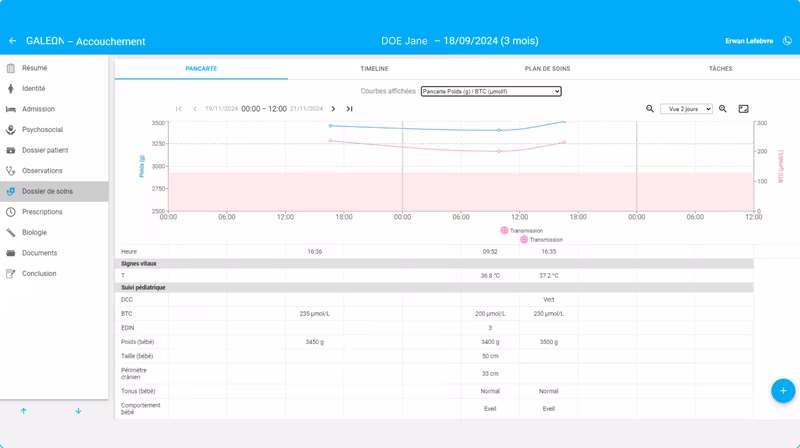Click the 3500 g weight cell
The height and width of the screenshot is (448, 800).
point(548,342)
